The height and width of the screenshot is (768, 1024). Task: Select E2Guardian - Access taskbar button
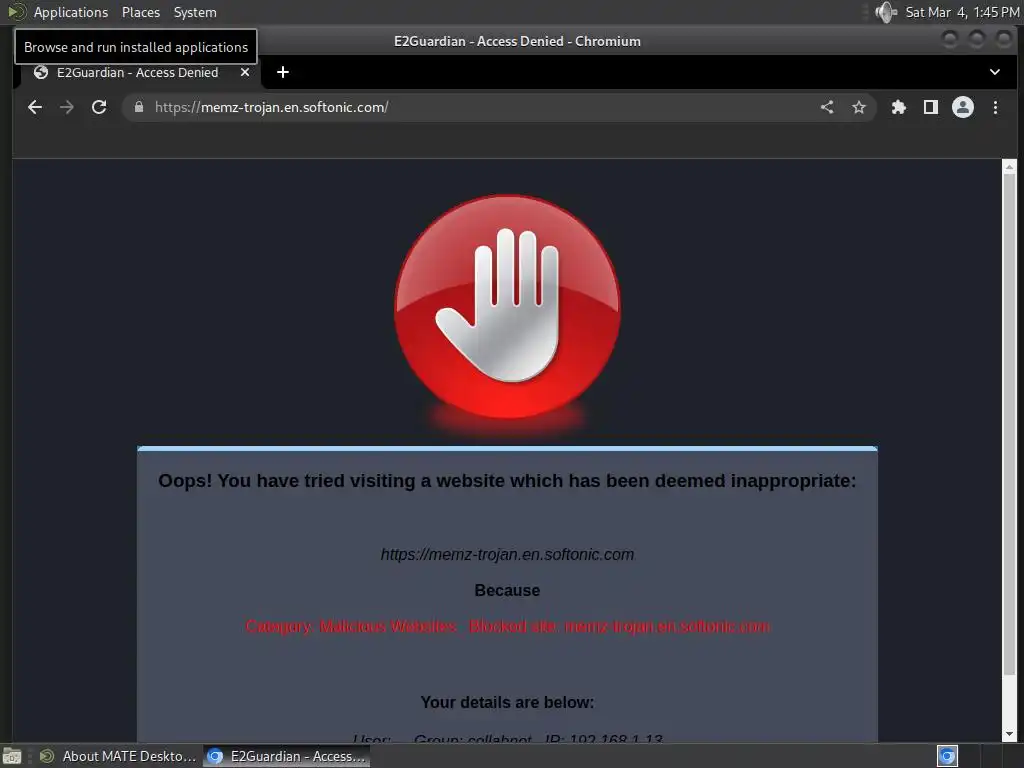click(286, 756)
